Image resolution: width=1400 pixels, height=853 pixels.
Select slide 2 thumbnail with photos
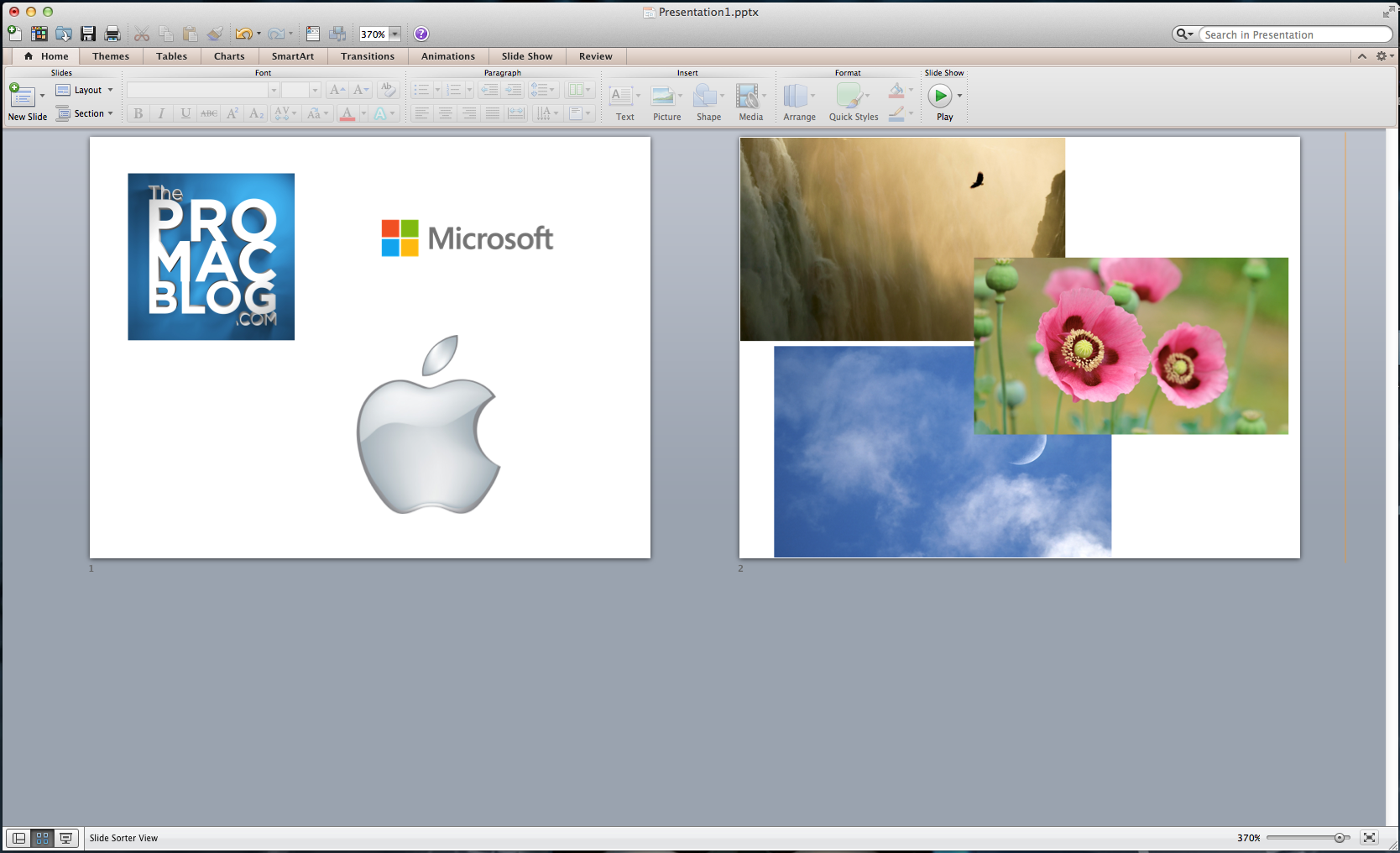pyautogui.click(x=1020, y=348)
